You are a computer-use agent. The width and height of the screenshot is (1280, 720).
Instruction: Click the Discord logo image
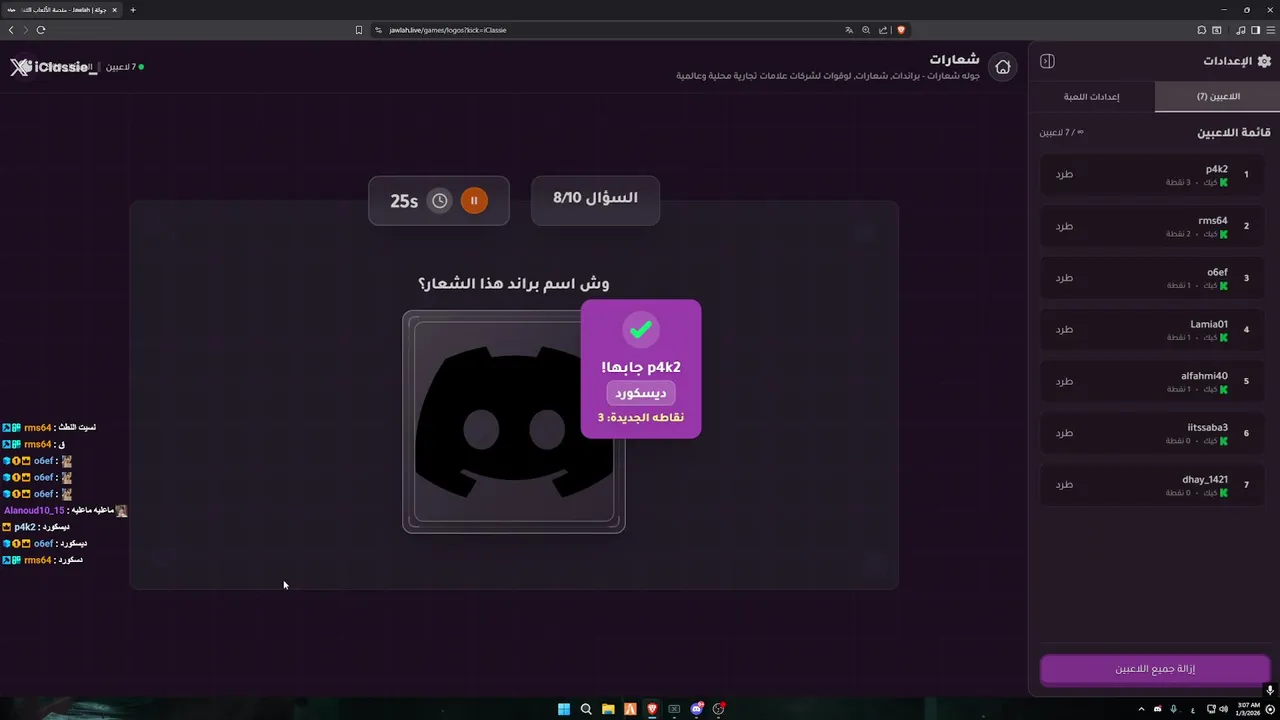tap(514, 421)
